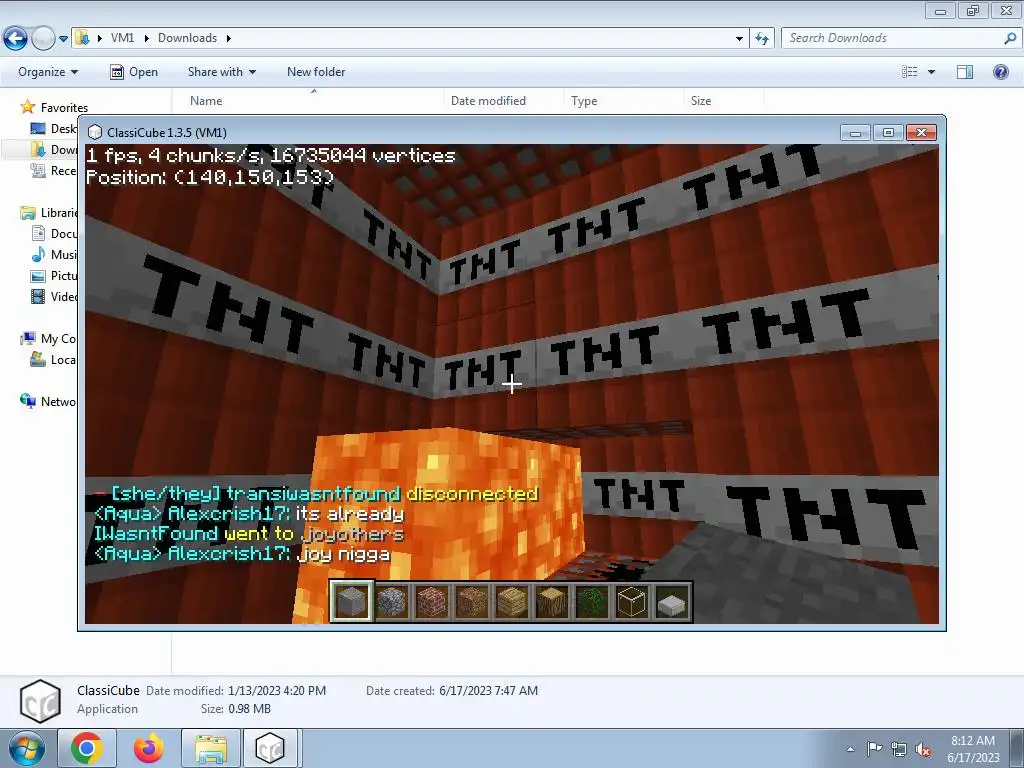
Task: Sort by the Size column
Action: pyautogui.click(x=701, y=101)
